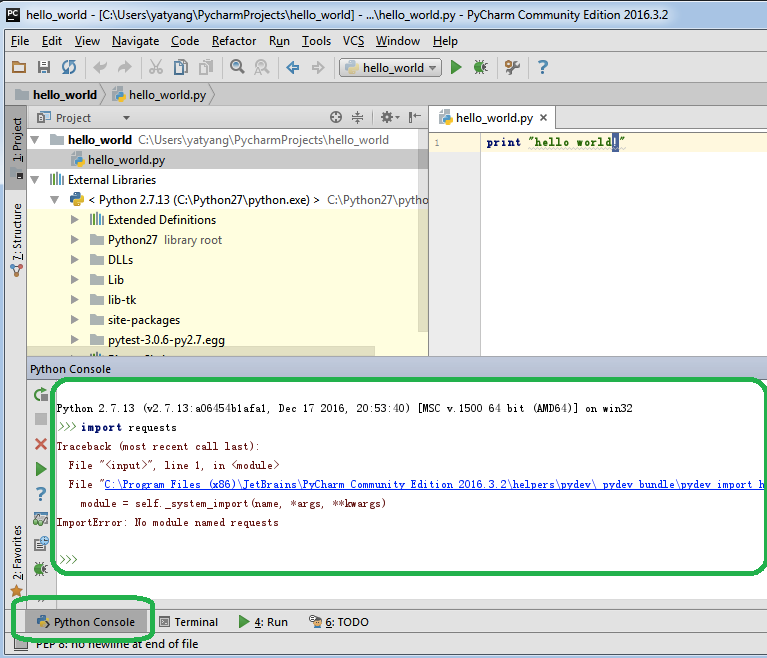Redo with the right curved arrow
This screenshot has height=658, width=767.
[125, 67]
